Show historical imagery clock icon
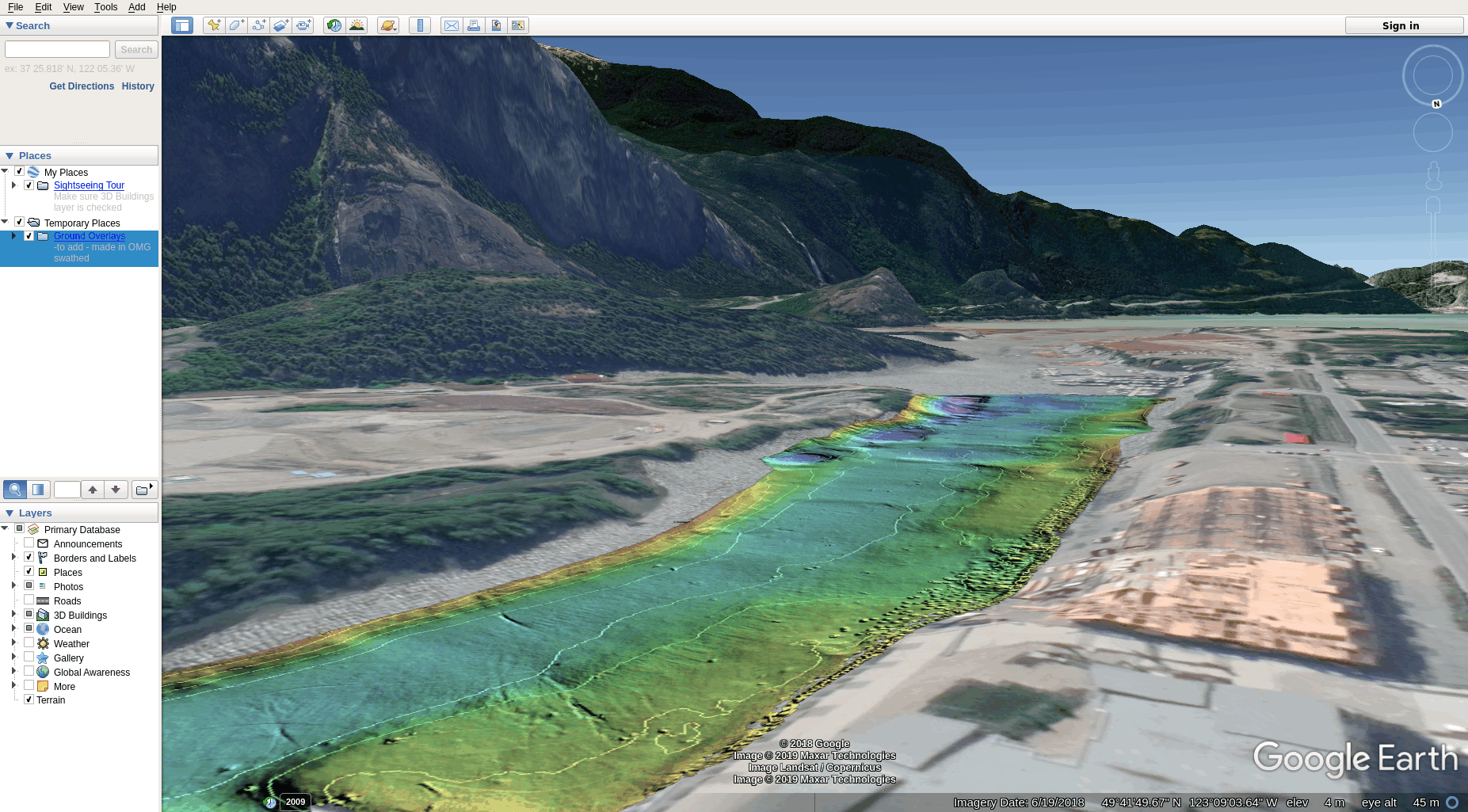Image resolution: width=1468 pixels, height=812 pixels. (334, 25)
